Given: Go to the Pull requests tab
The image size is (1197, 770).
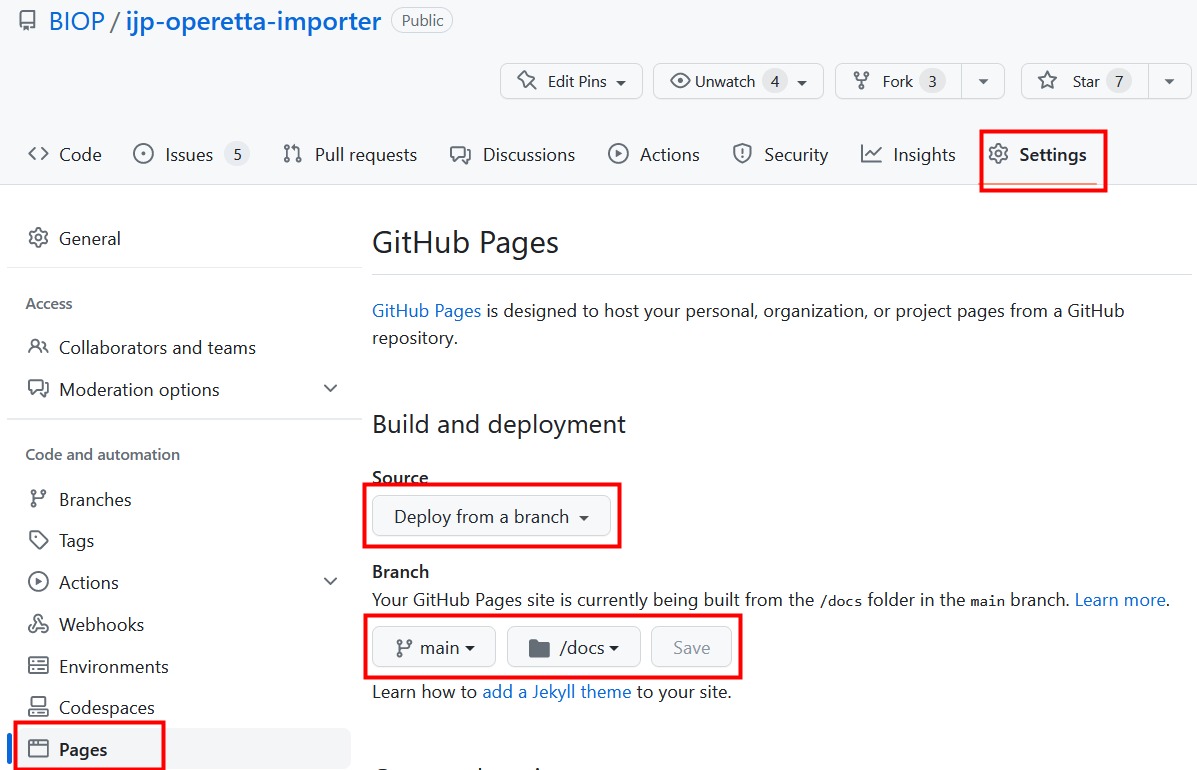Looking at the screenshot, I should click(x=350, y=154).
